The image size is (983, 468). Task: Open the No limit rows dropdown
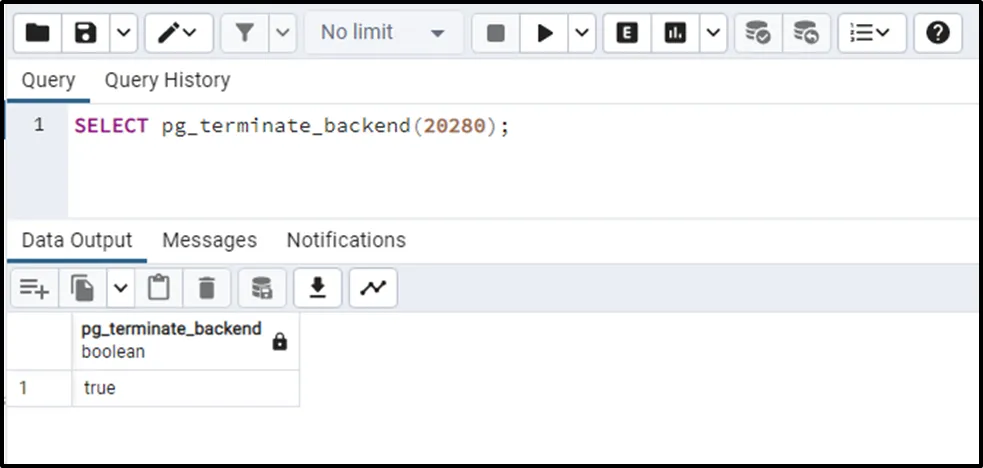point(382,33)
